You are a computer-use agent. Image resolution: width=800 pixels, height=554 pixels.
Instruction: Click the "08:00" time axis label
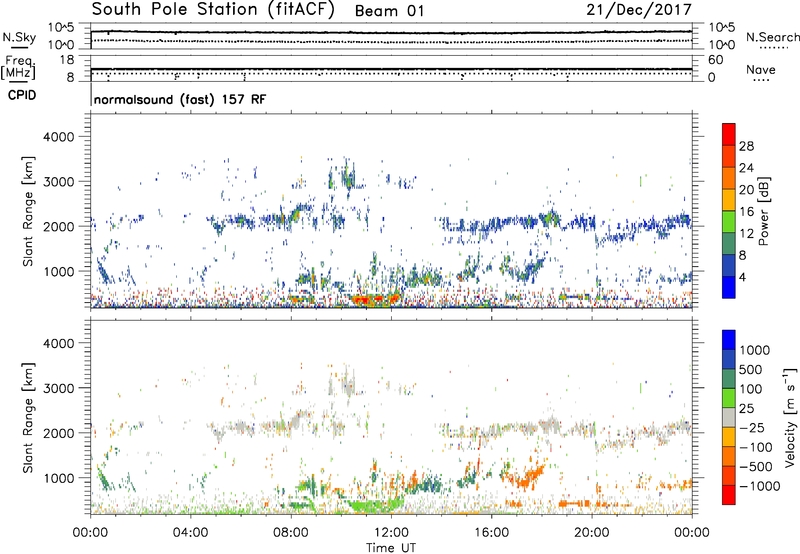pyautogui.click(x=291, y=533)
